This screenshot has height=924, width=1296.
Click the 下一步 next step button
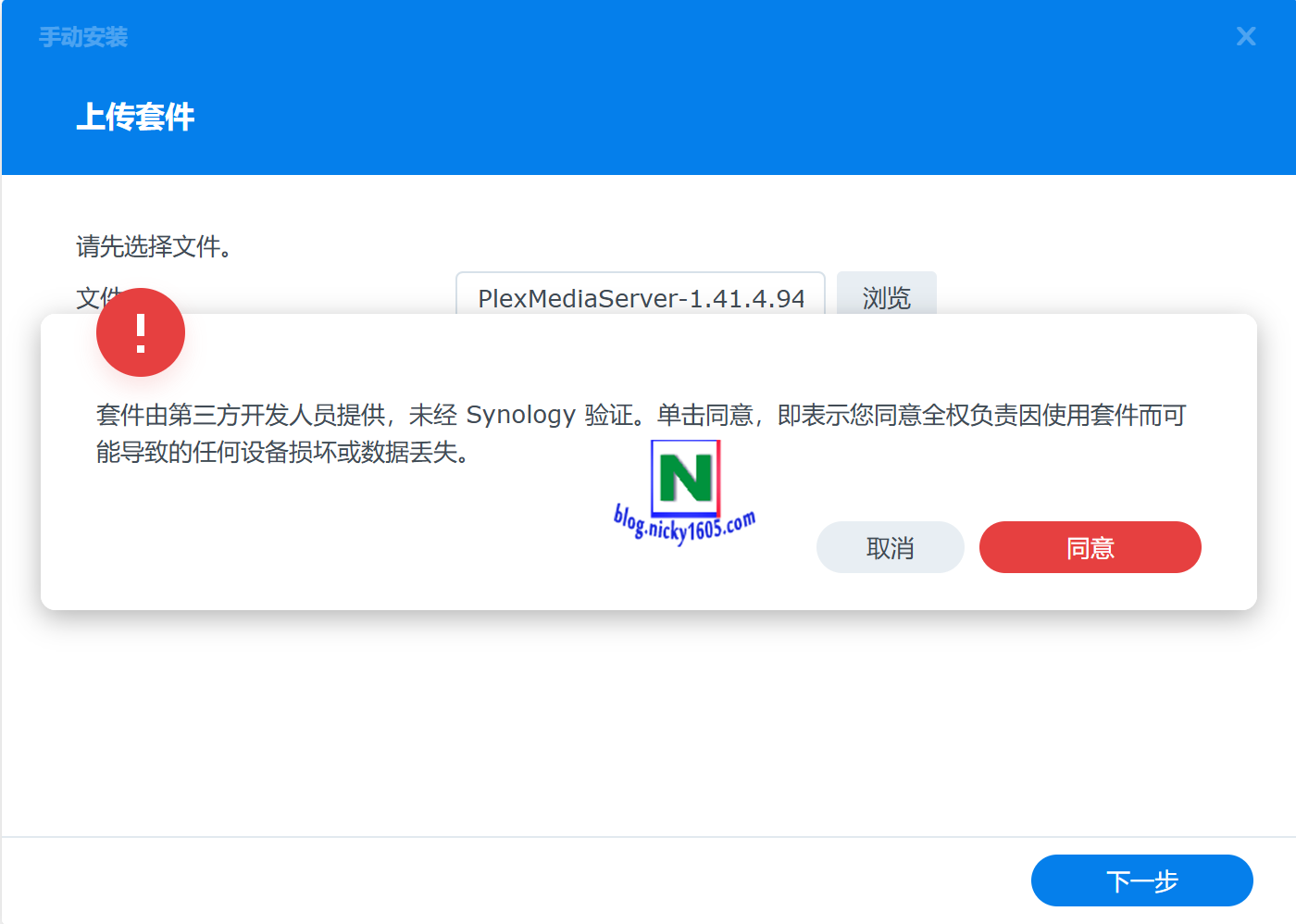pyautogui.click(x=1141, y=880)
